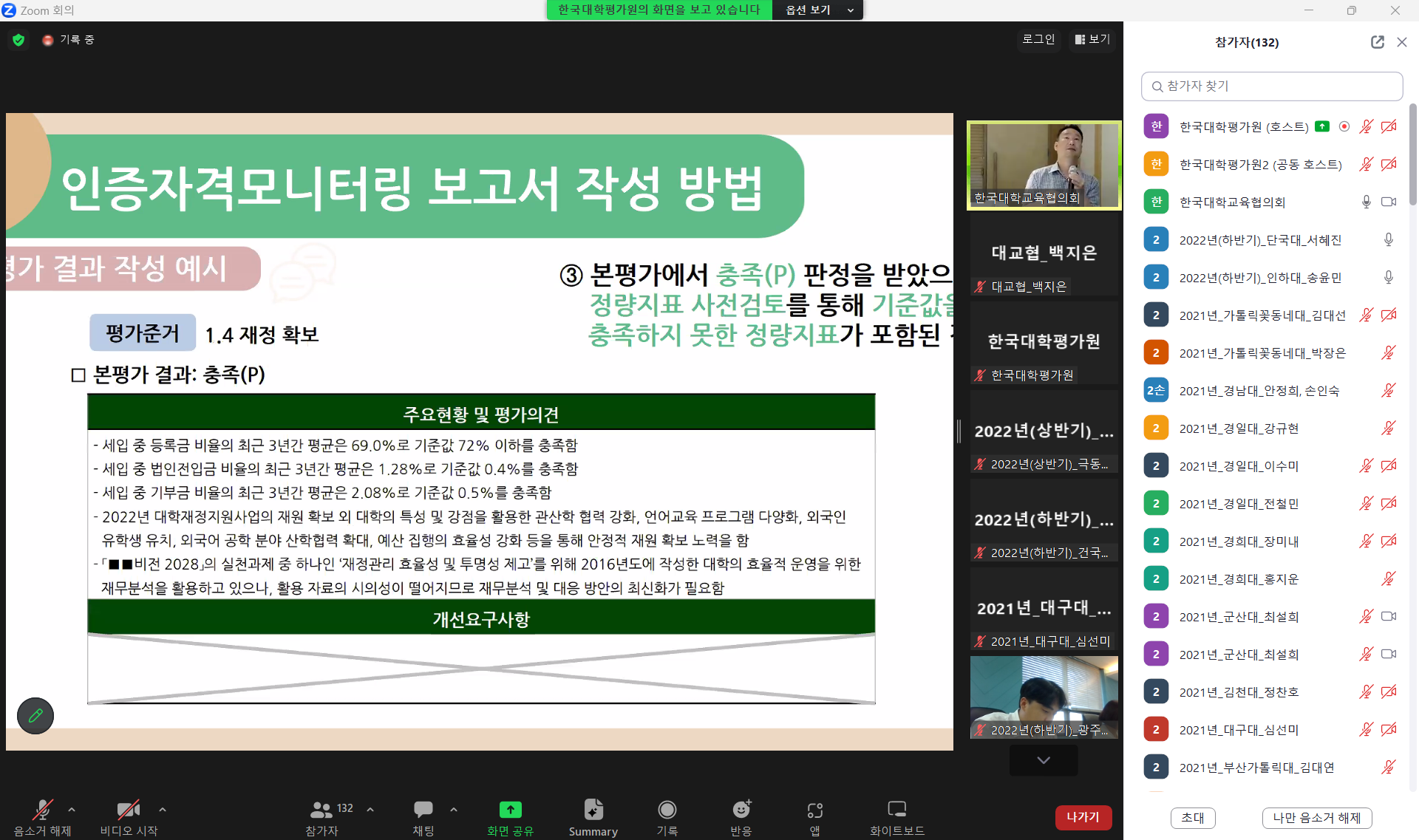Click the Summary icon in toolbar
The height and width of the screenshot is (840, 1419).
click(x=593, y=816)
